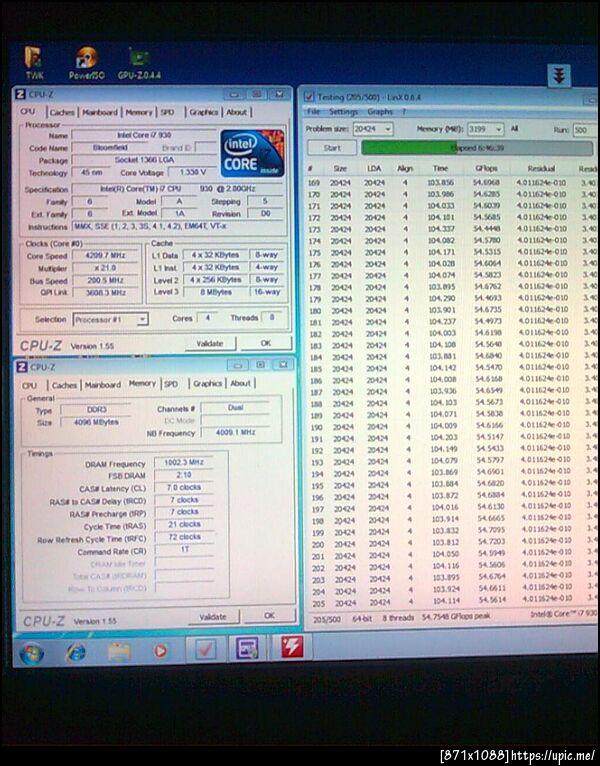Open Graphics tab in top CPU-Z window
The width and height of the screenshot is (600, 766).
[204, 112]
